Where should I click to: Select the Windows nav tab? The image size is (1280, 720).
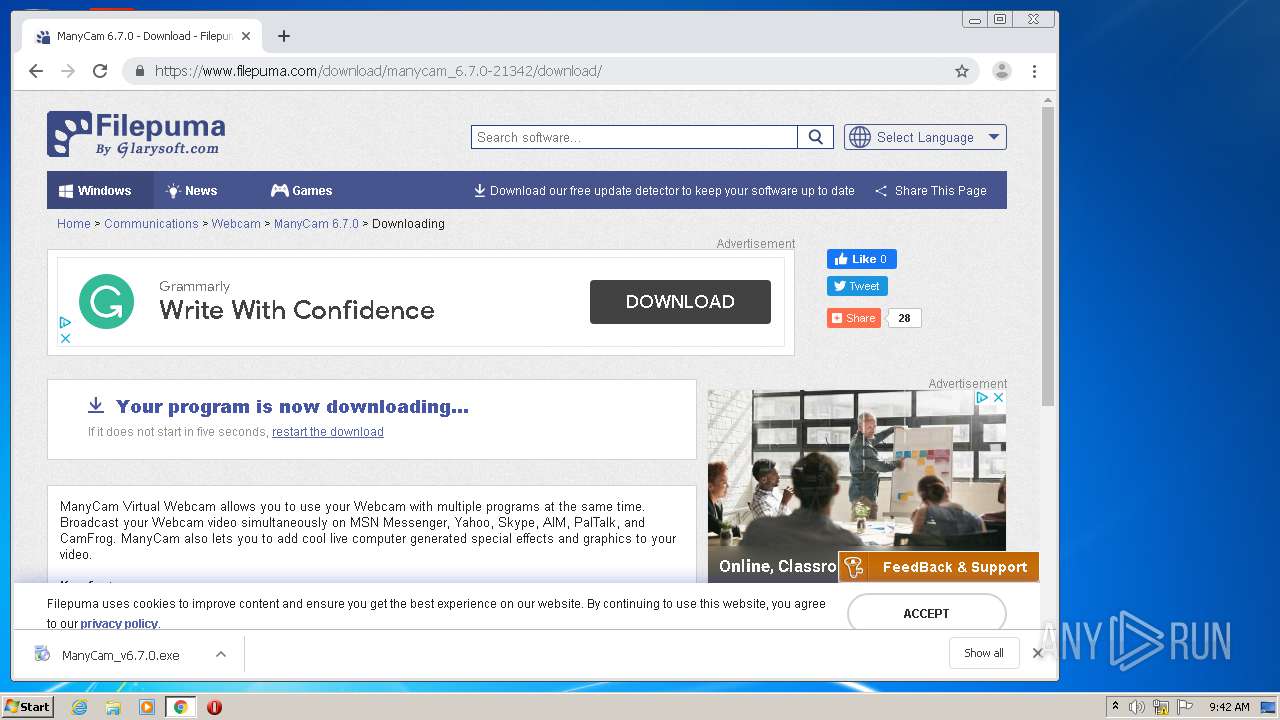point(100,190)
